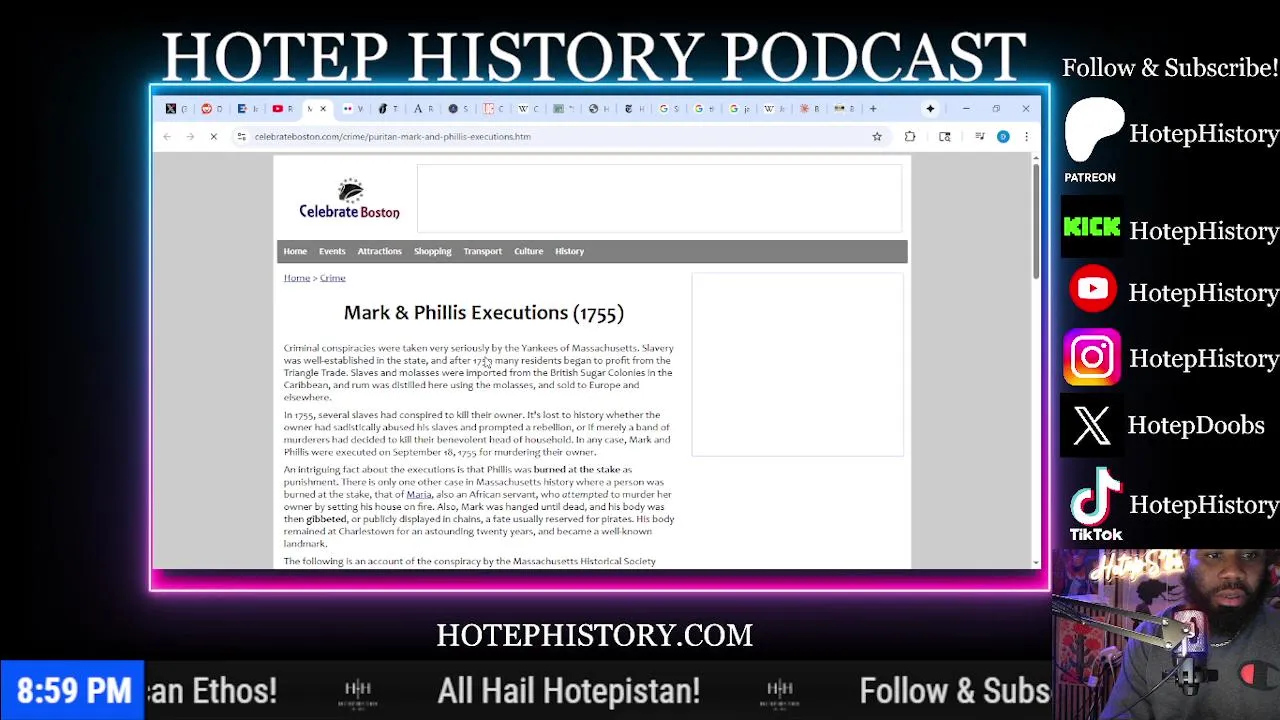Click the scrollbar down arrow
1280x720 pixels.
[1035, 562]
